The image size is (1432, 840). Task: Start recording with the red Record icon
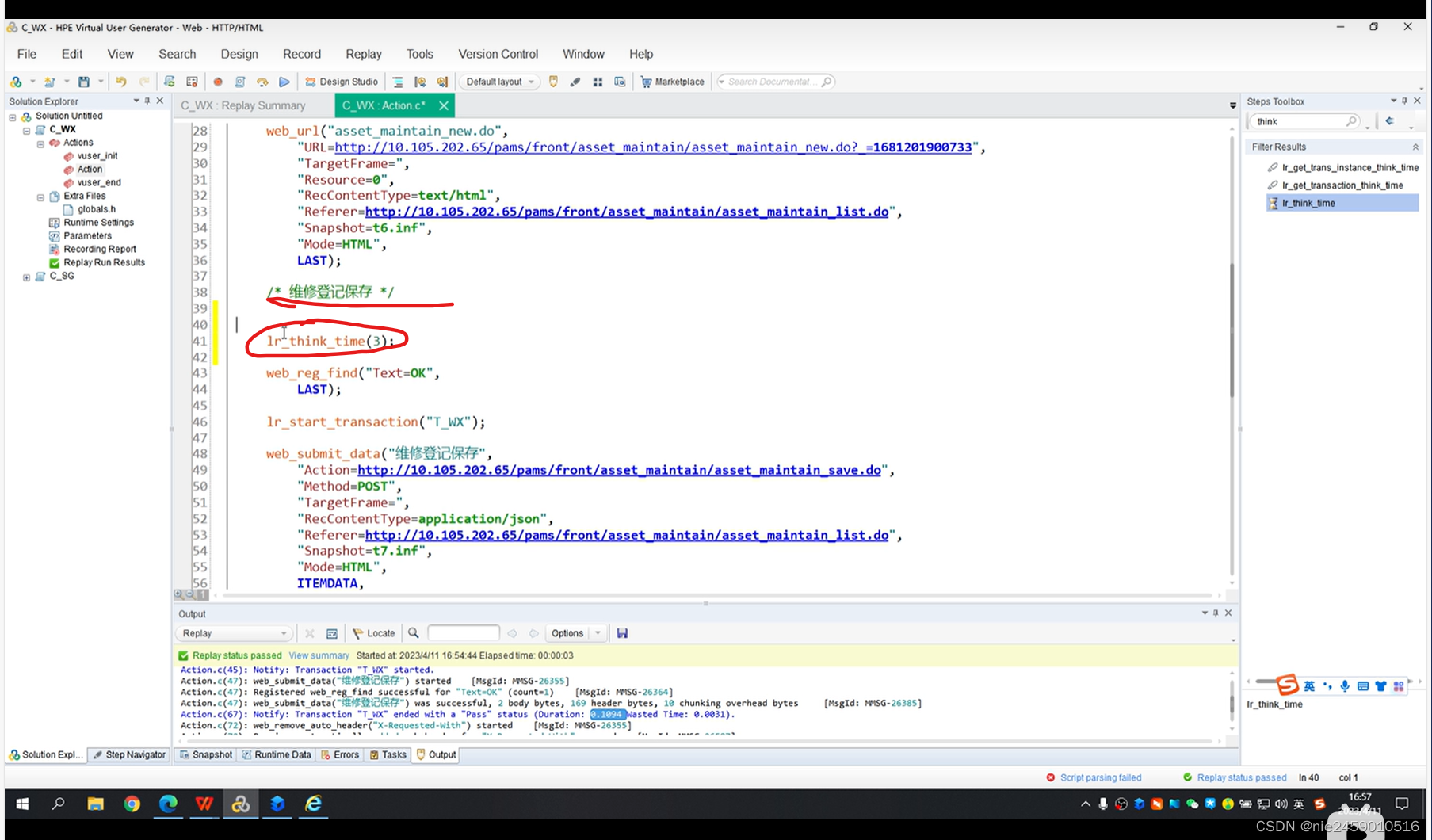coord(218,82)
